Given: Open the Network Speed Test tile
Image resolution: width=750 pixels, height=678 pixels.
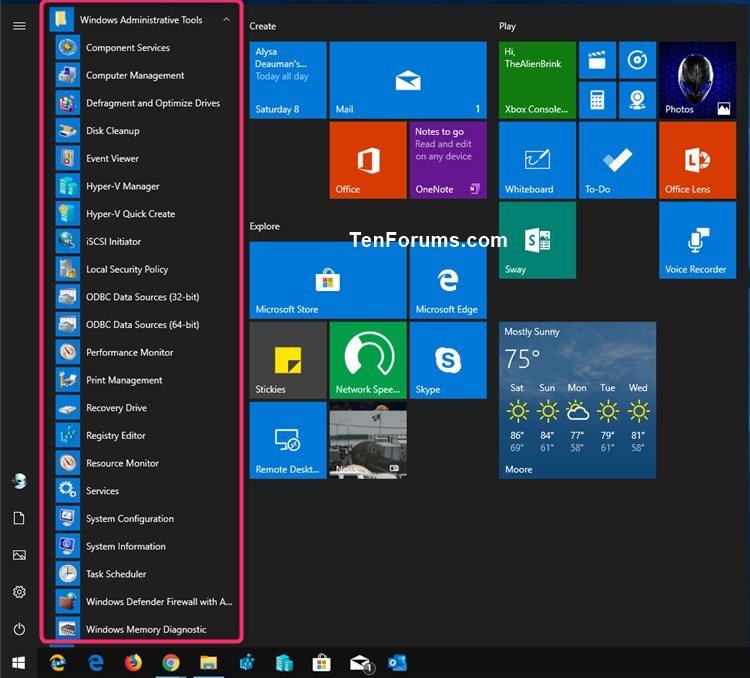Looking at the screenshot, I should coord(368,360).
